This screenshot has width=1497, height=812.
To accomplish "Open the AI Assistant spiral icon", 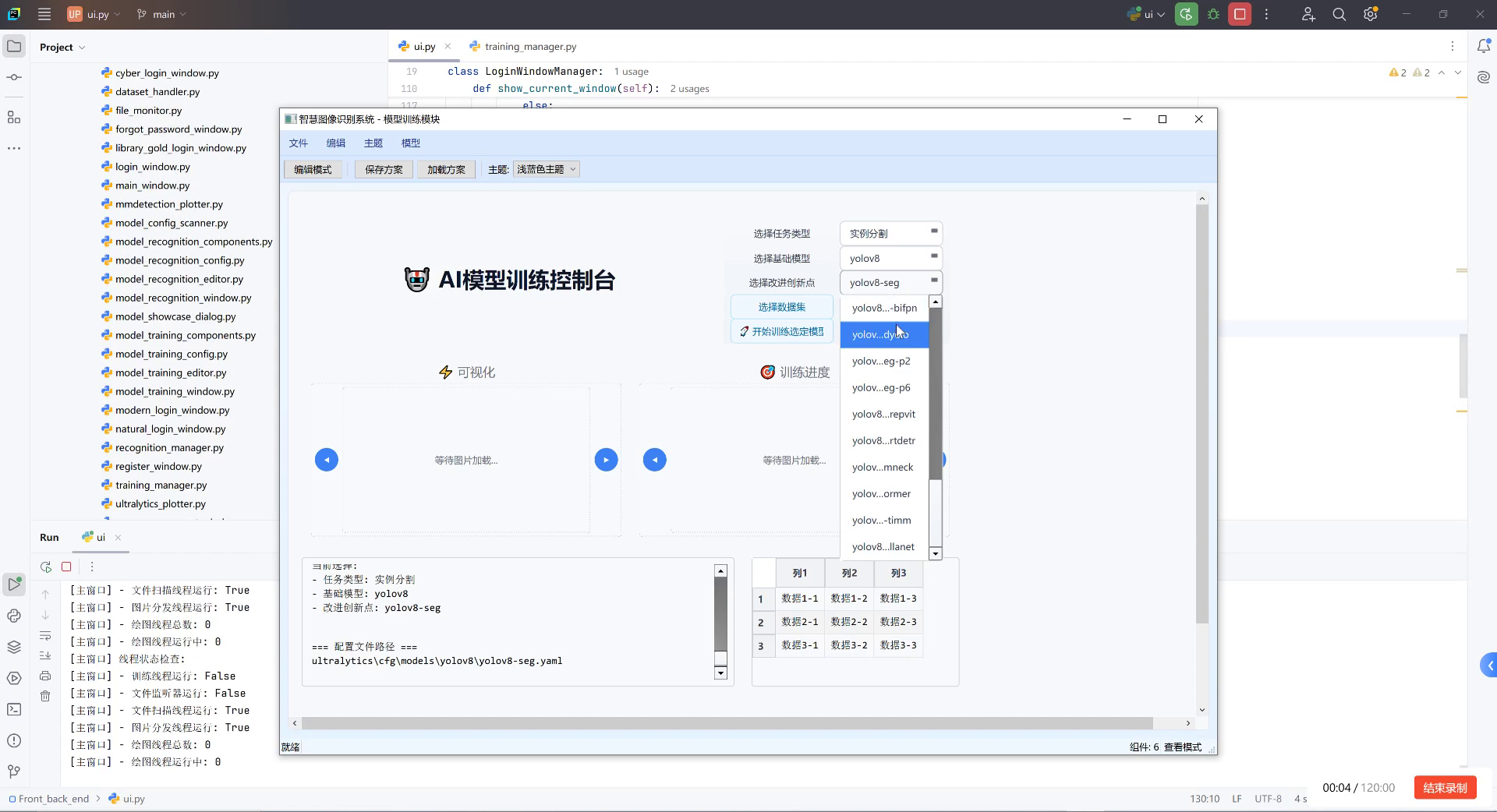I will coord(1484,77).
